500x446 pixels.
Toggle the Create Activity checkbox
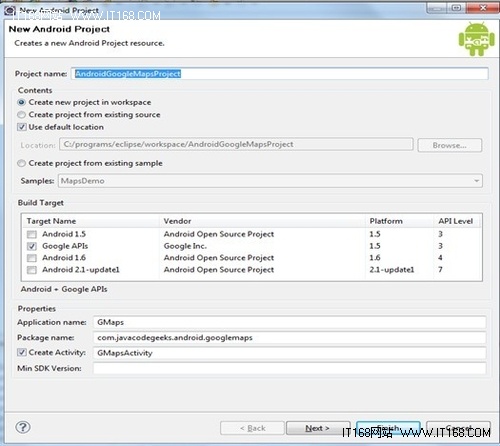[x=22, y=352]
